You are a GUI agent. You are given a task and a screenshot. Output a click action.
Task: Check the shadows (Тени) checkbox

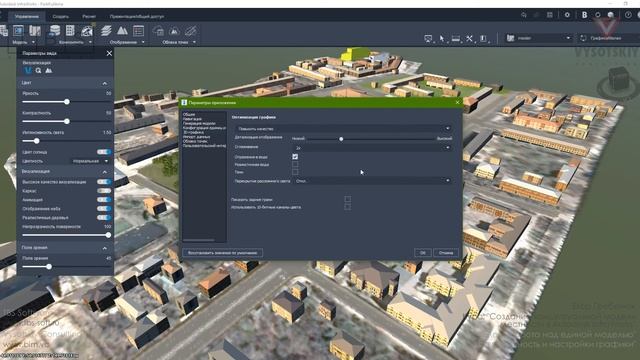(295, 172)
